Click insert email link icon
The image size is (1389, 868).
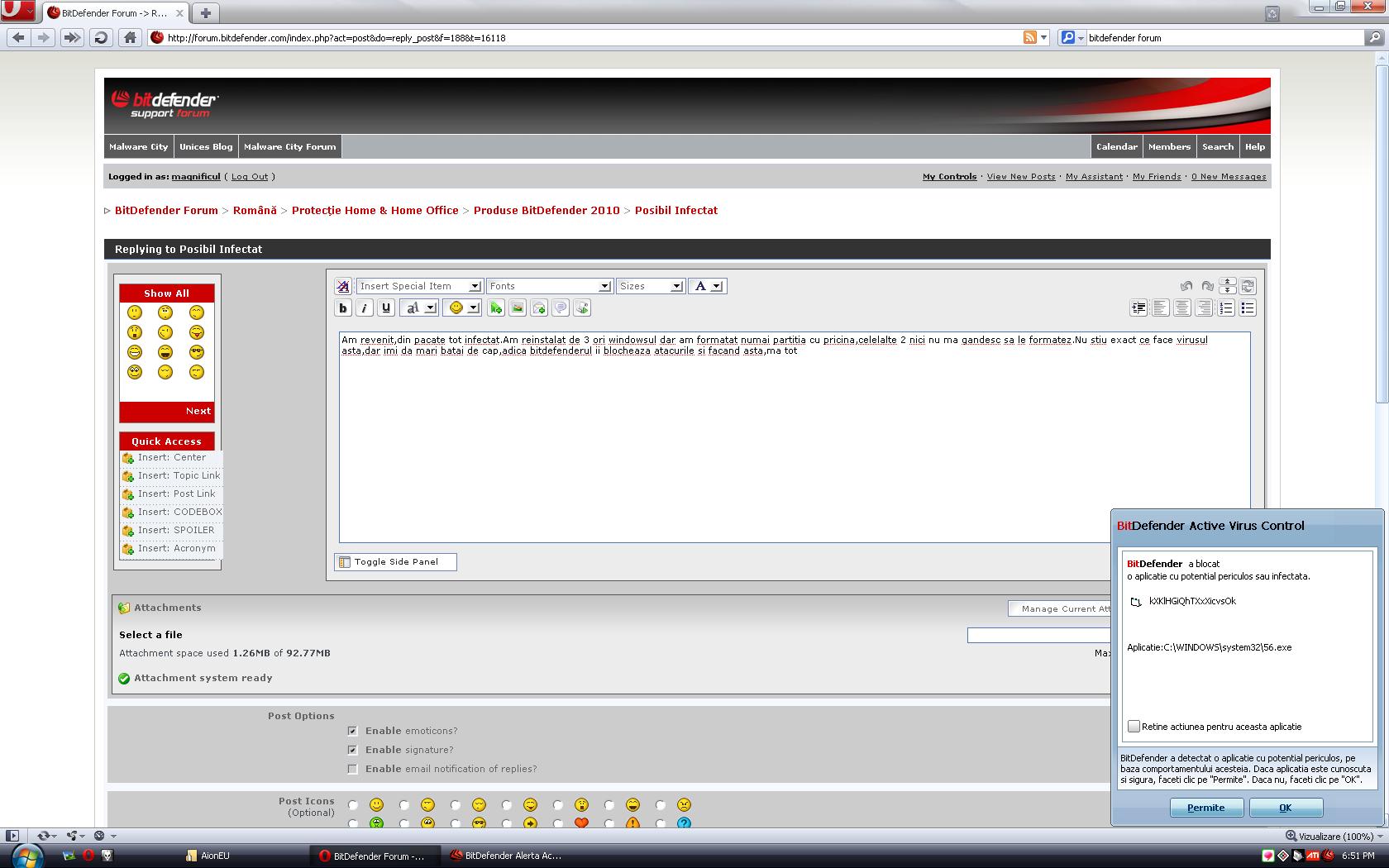coord(539,308)
